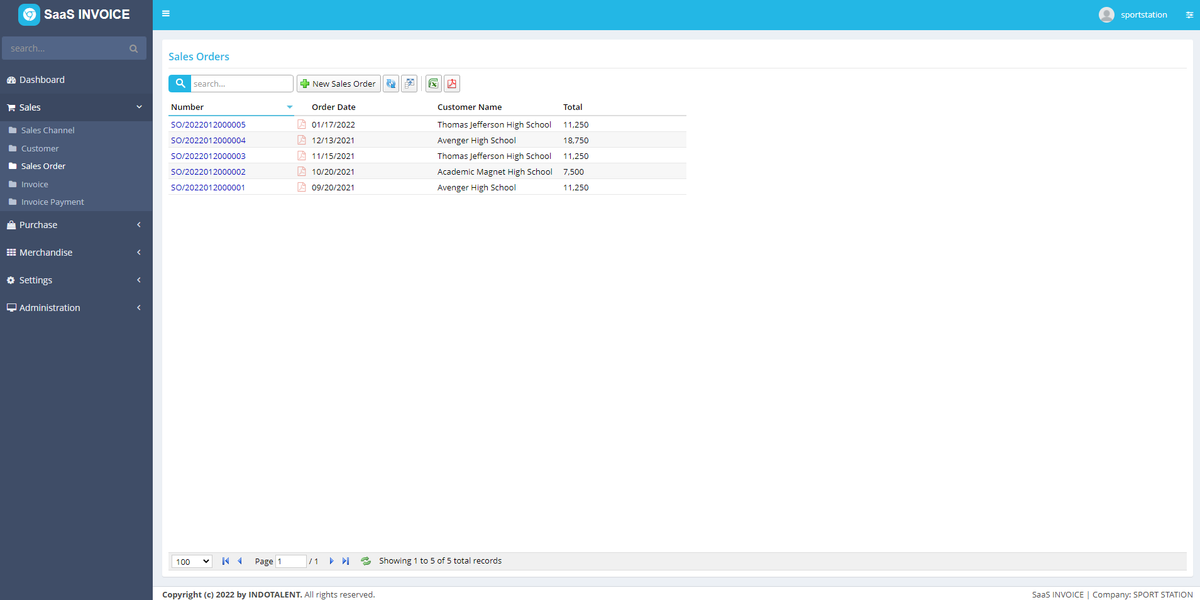Export sales orders to PDF

(451, 83)
